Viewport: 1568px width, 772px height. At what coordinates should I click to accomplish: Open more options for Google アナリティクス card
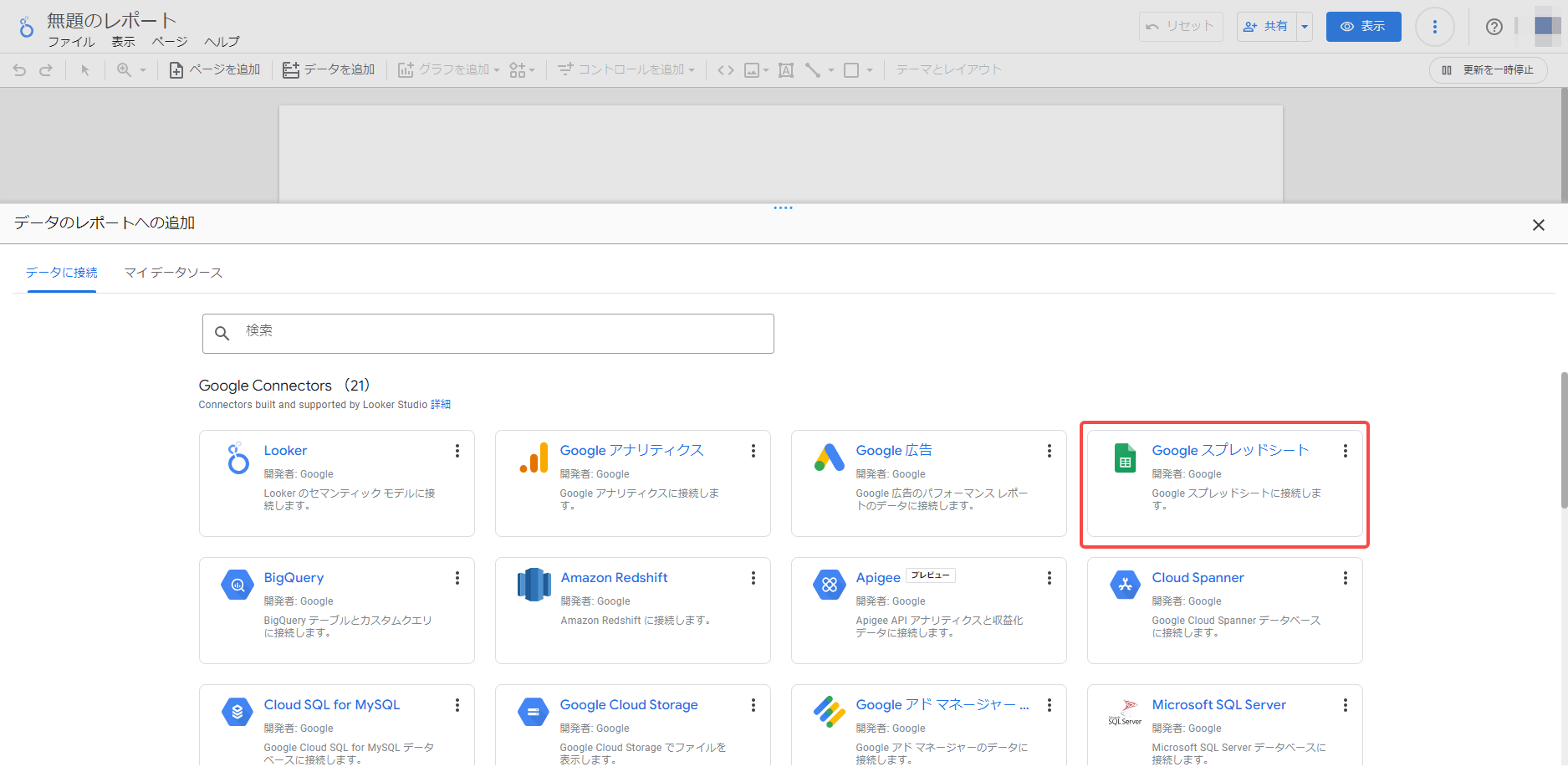753,451
